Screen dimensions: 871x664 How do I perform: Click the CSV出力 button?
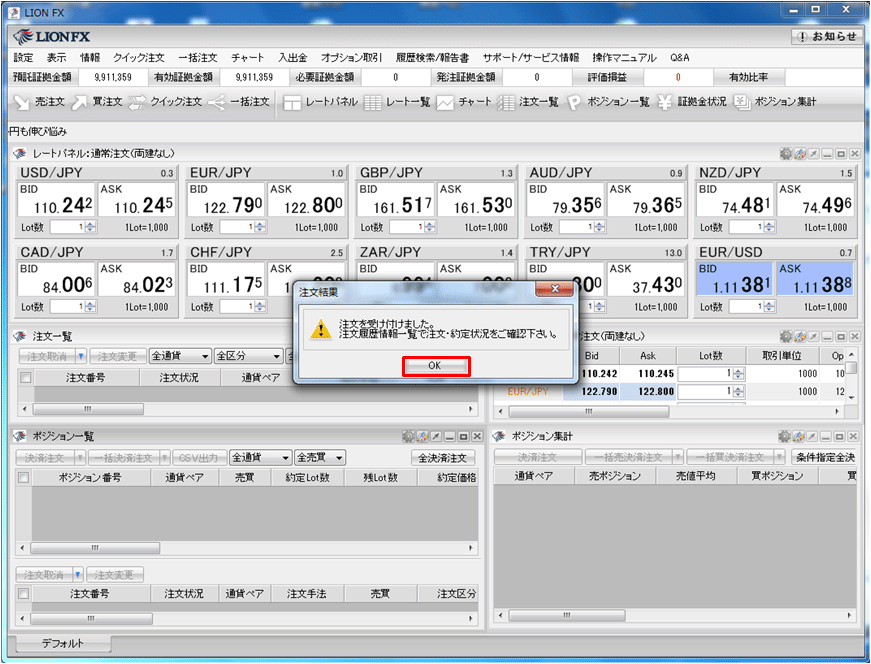(200, 458)
